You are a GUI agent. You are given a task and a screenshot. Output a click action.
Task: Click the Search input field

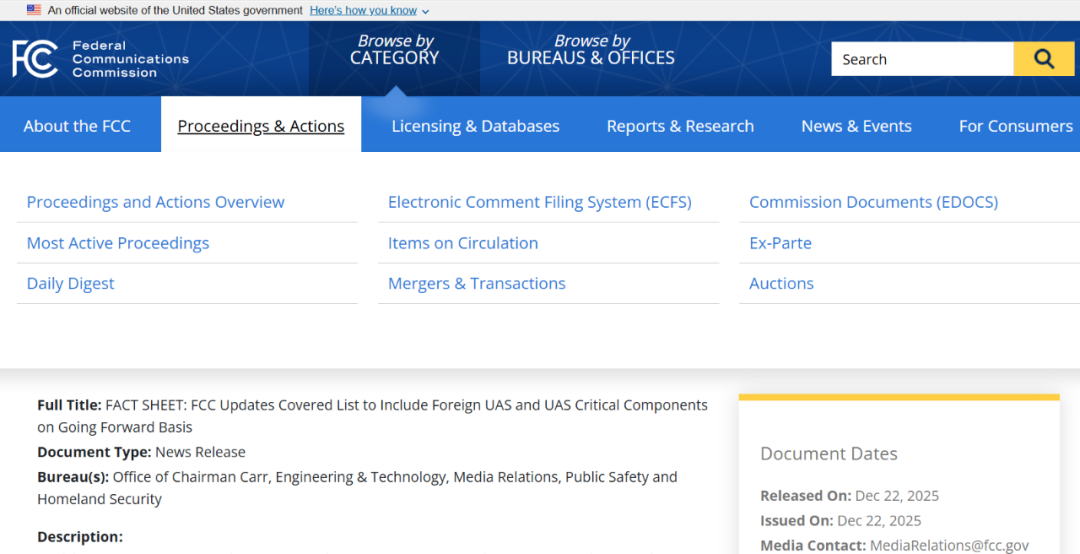point(921,59)
